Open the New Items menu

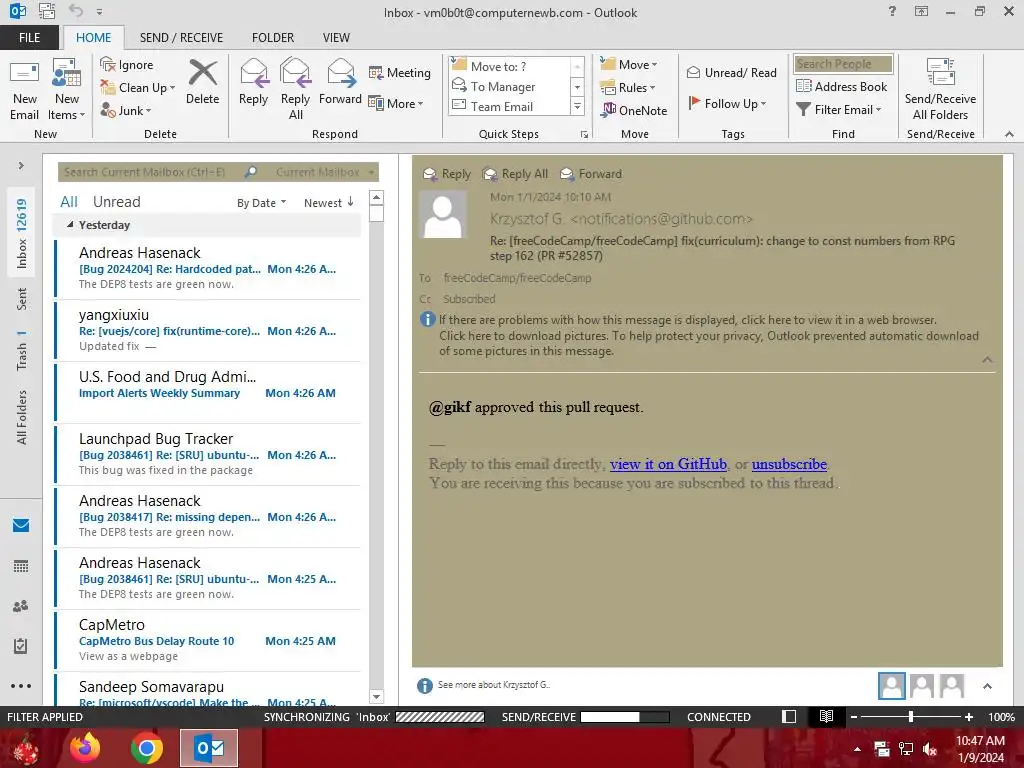67,90
